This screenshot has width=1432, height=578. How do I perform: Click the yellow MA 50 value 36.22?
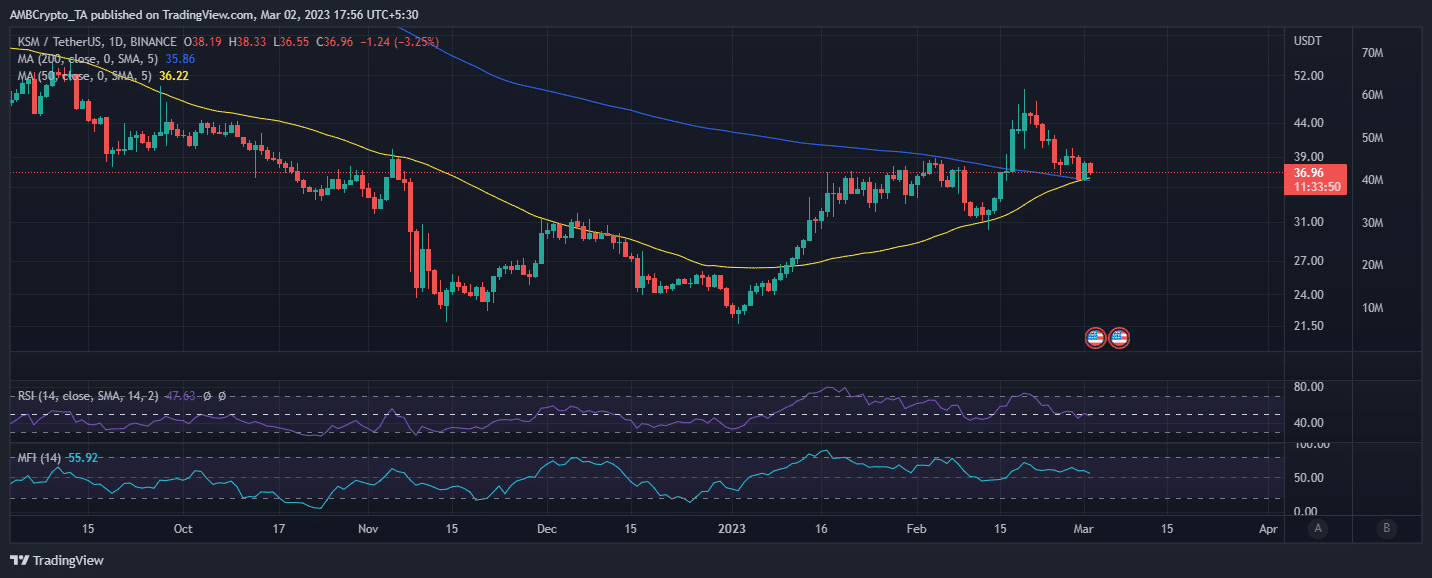click(x=174, y=76)
